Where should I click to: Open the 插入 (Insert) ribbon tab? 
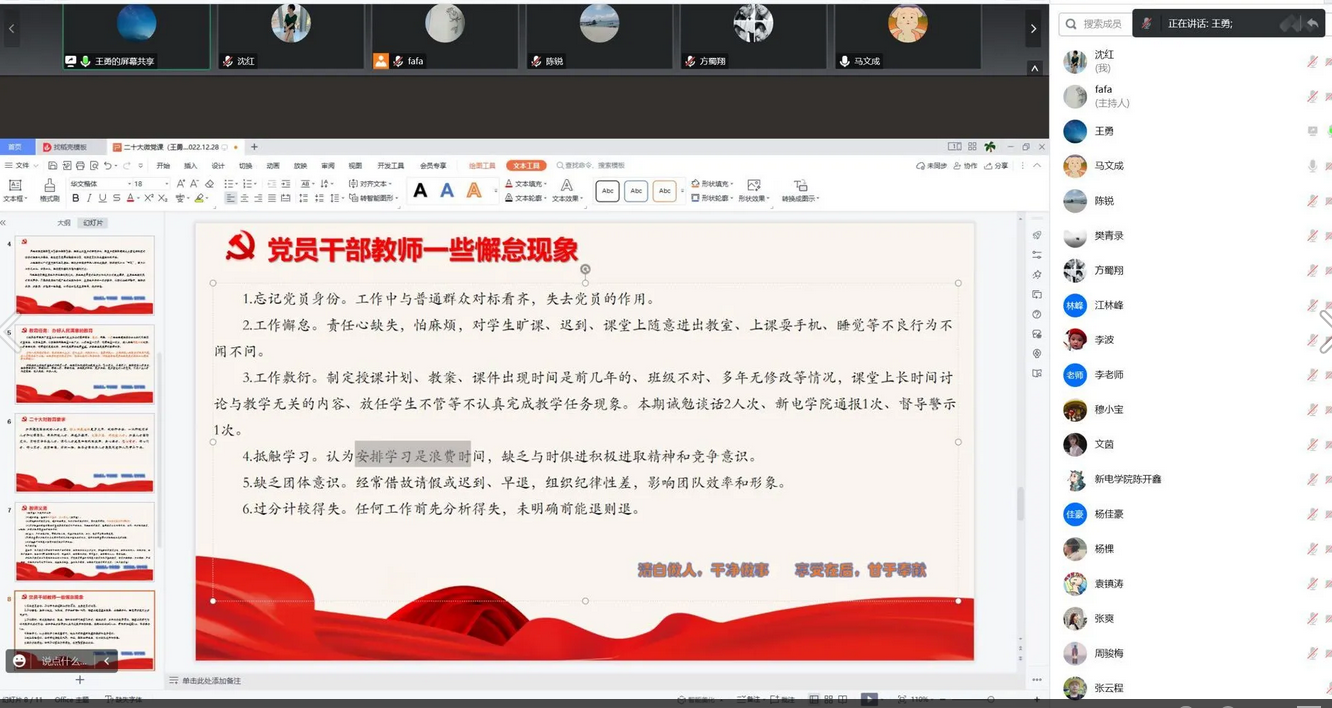click(x=190, y=166)
